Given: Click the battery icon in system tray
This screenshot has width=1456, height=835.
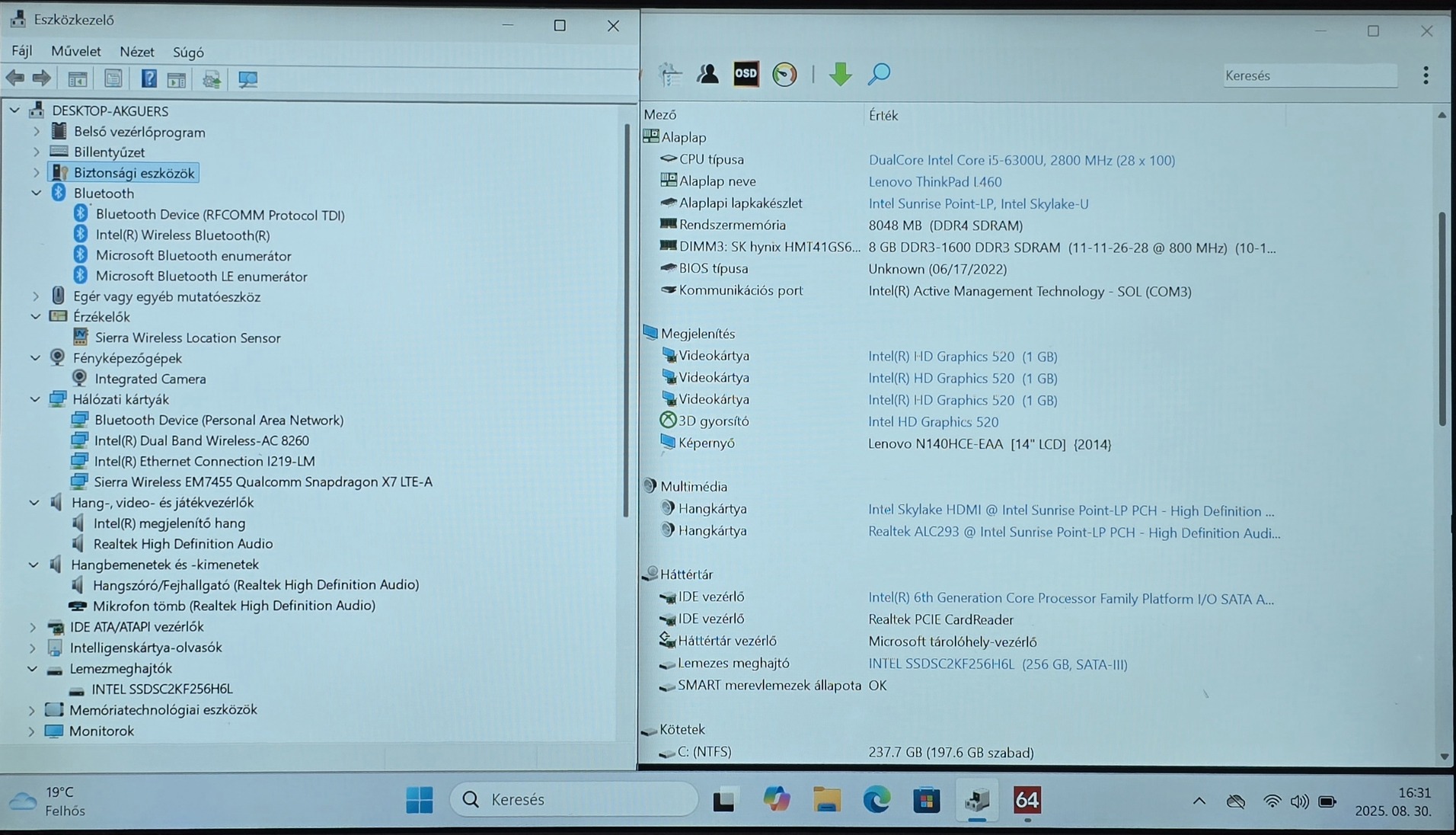Looking at the screenshot, I should point(1327,801).
